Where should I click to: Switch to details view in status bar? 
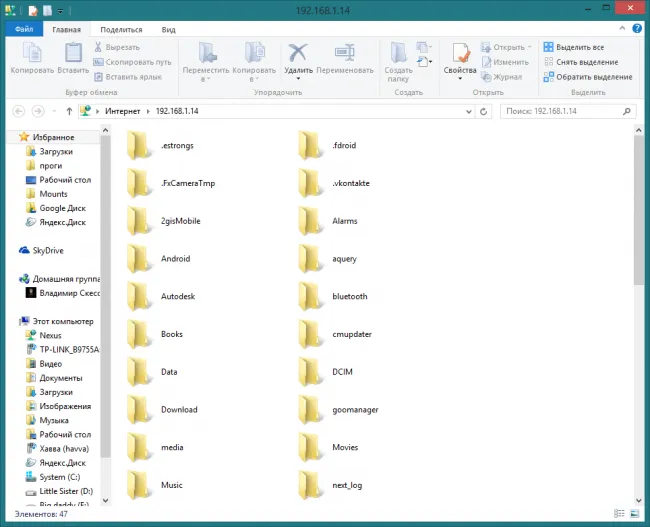click(619, 514)
